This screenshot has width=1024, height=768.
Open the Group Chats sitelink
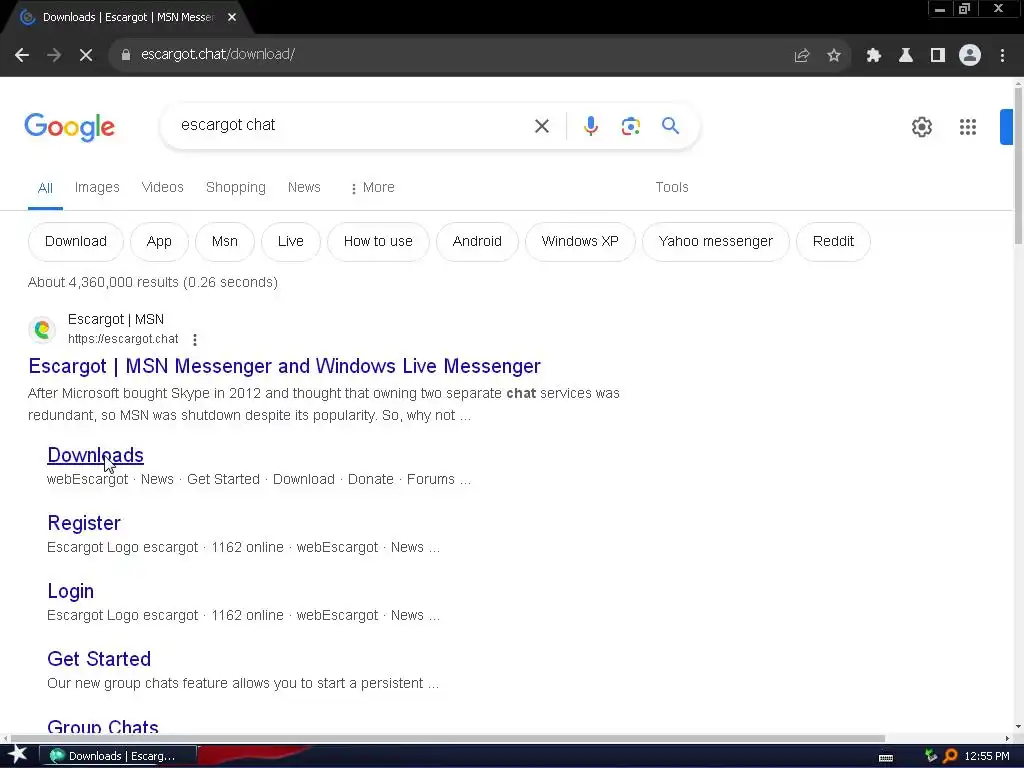pos(103,726)
